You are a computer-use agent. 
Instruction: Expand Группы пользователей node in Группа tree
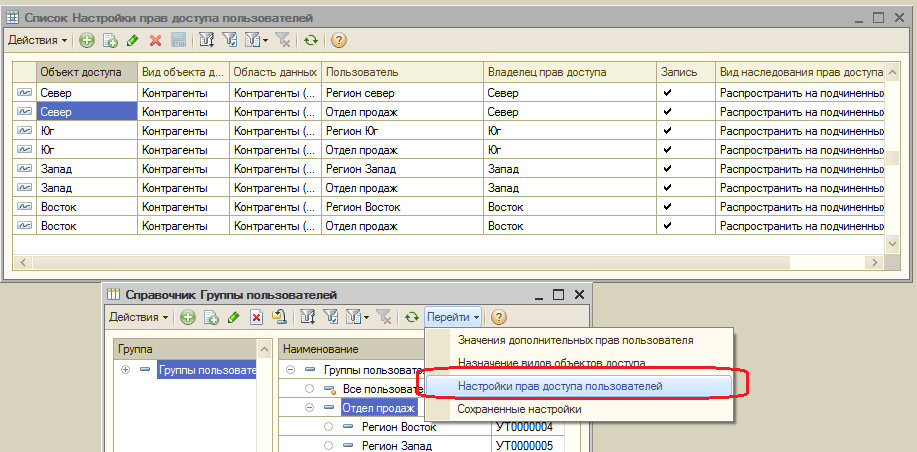tap(125, 370)
